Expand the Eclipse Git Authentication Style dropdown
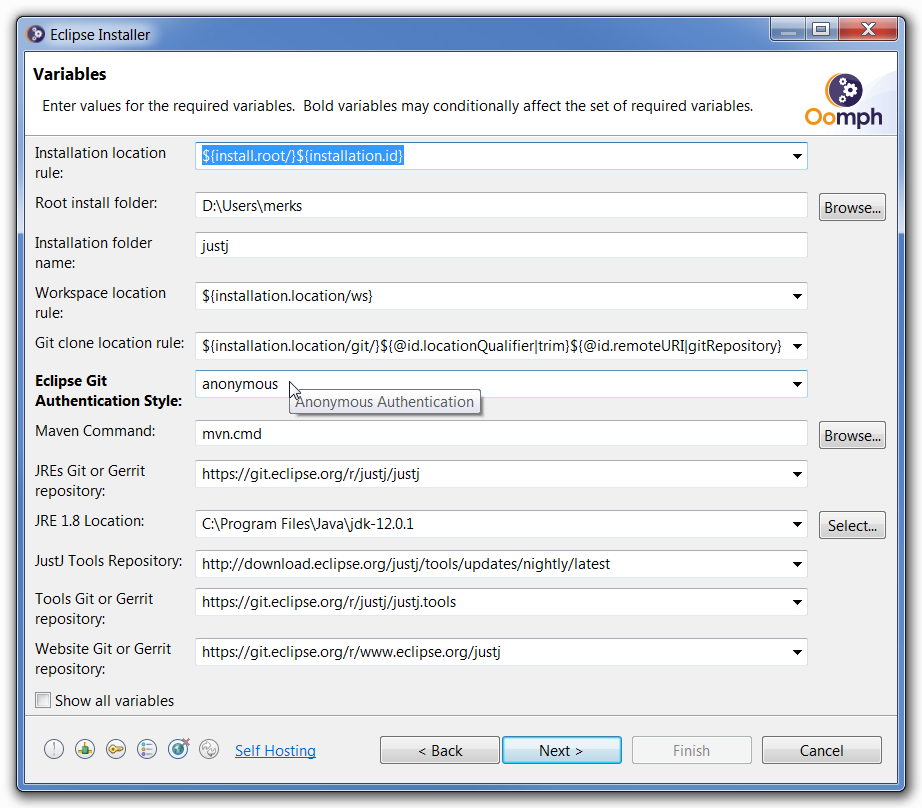The image size is (922, 808). coord(797,384)
